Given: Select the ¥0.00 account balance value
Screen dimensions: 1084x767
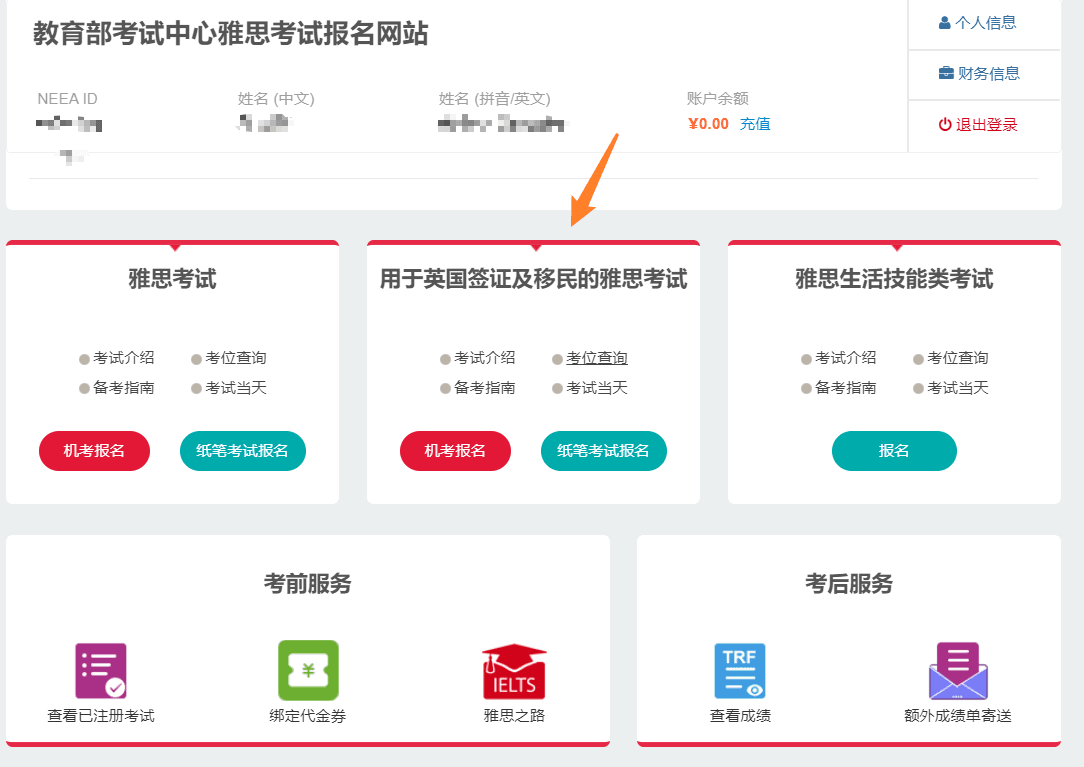Looking at the screenshot, I should pos(708,124).
